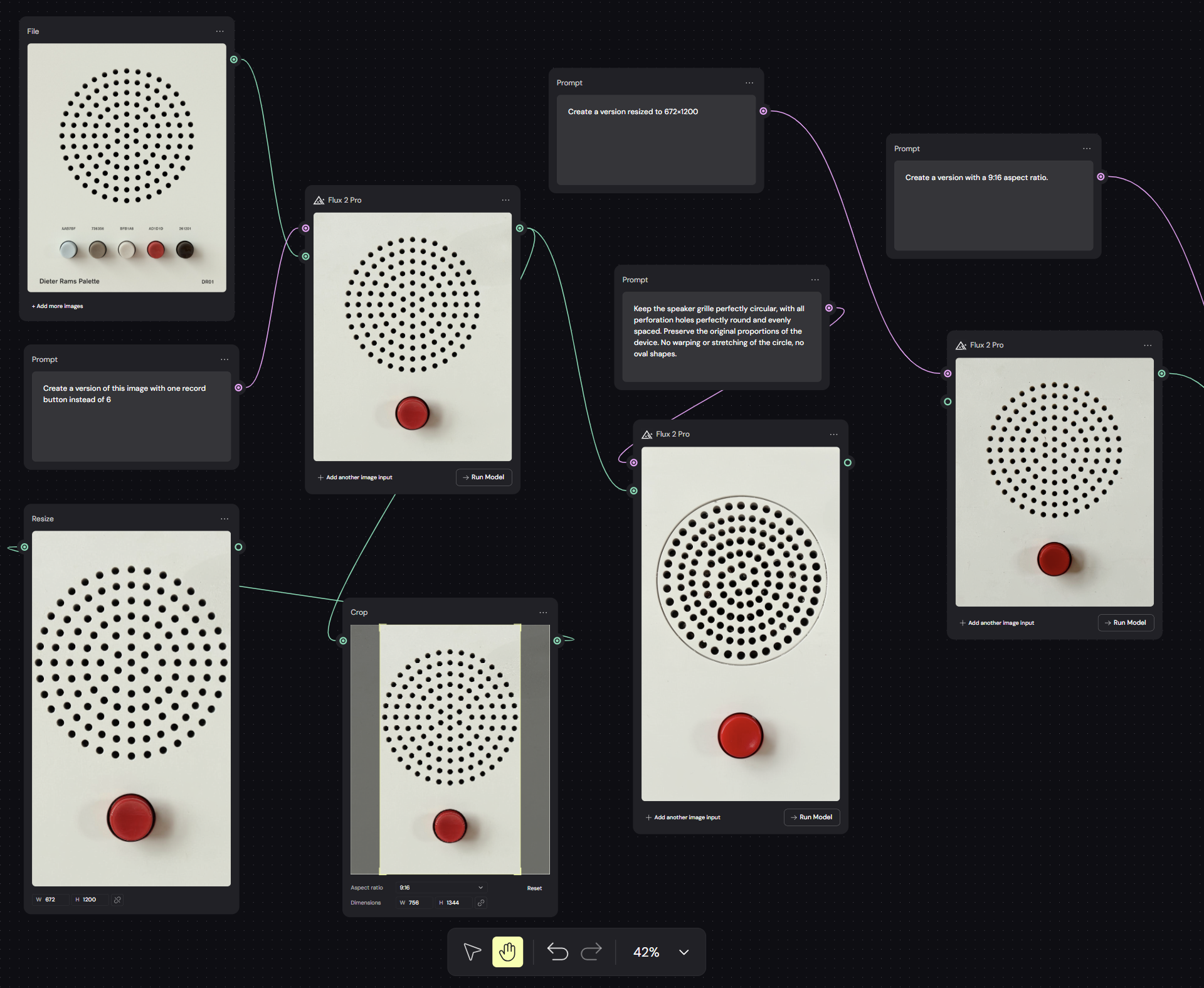Activate the hand pan tool
This screenshot has width=1204, height=988.
click(507, 952)
